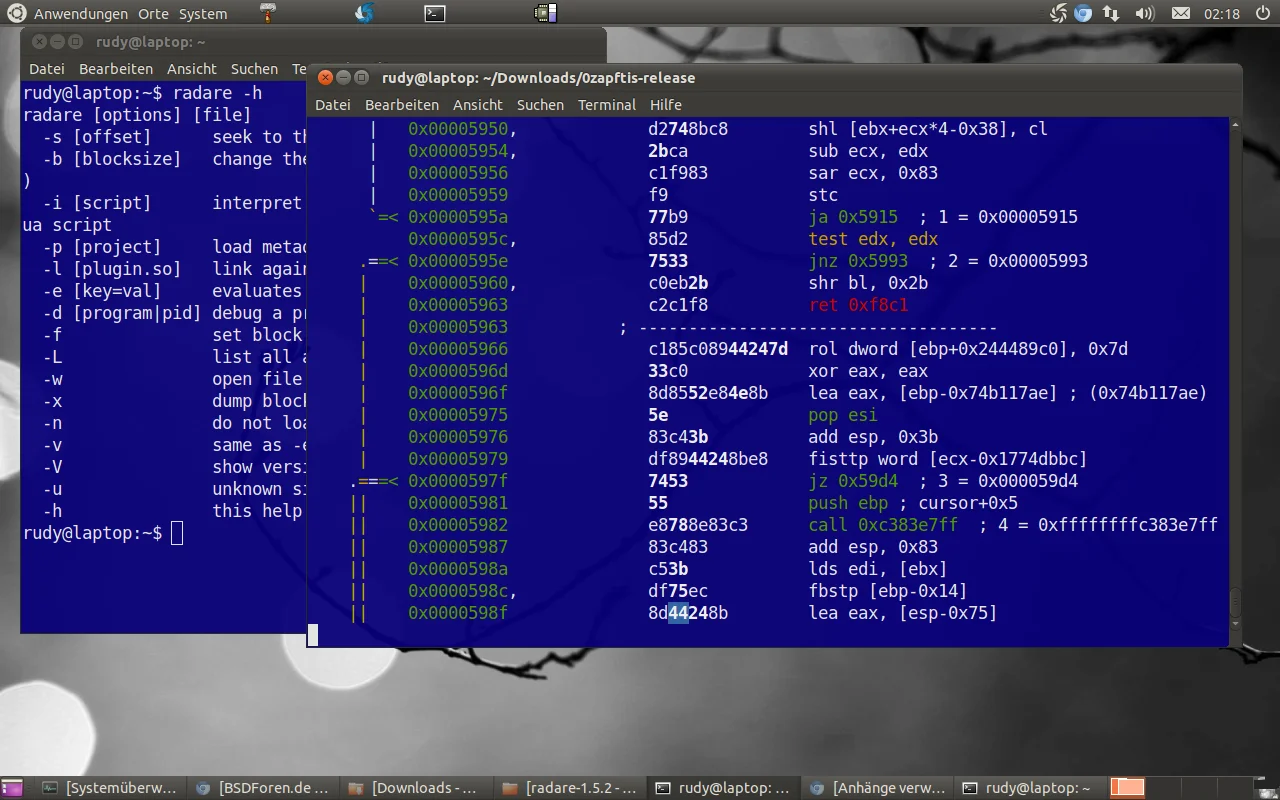
Task: Open Ansicht menu in background rudy@laptop terminal
Action: tap(192, 69)
